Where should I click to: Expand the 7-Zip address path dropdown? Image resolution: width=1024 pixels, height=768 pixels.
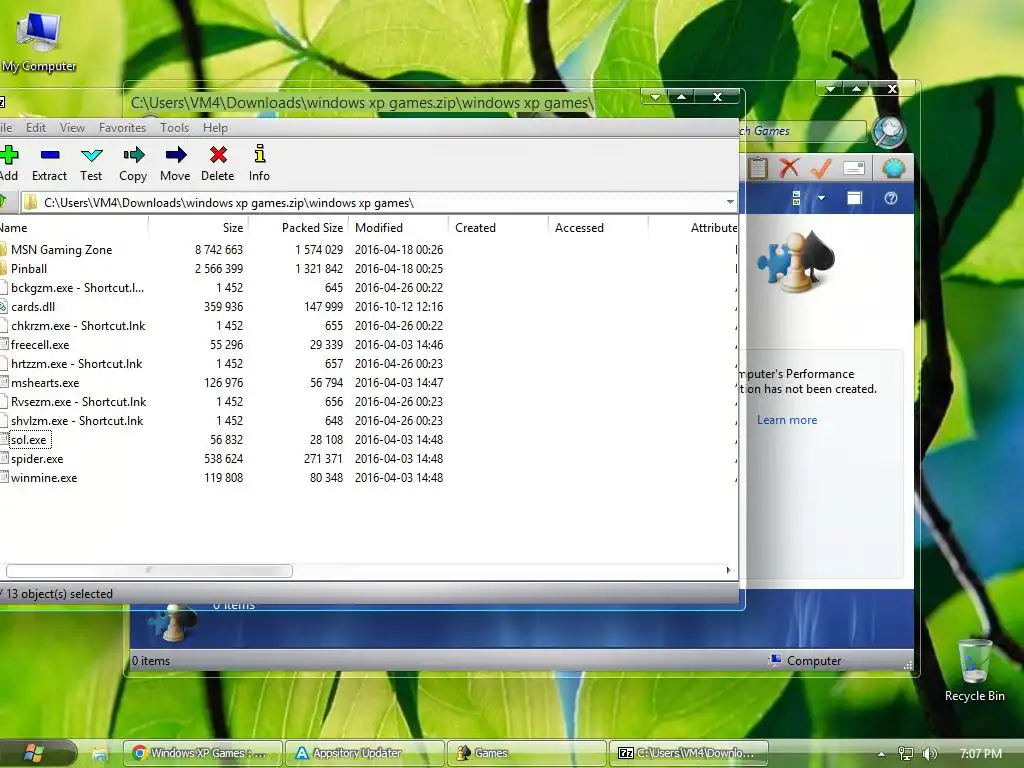730,202
